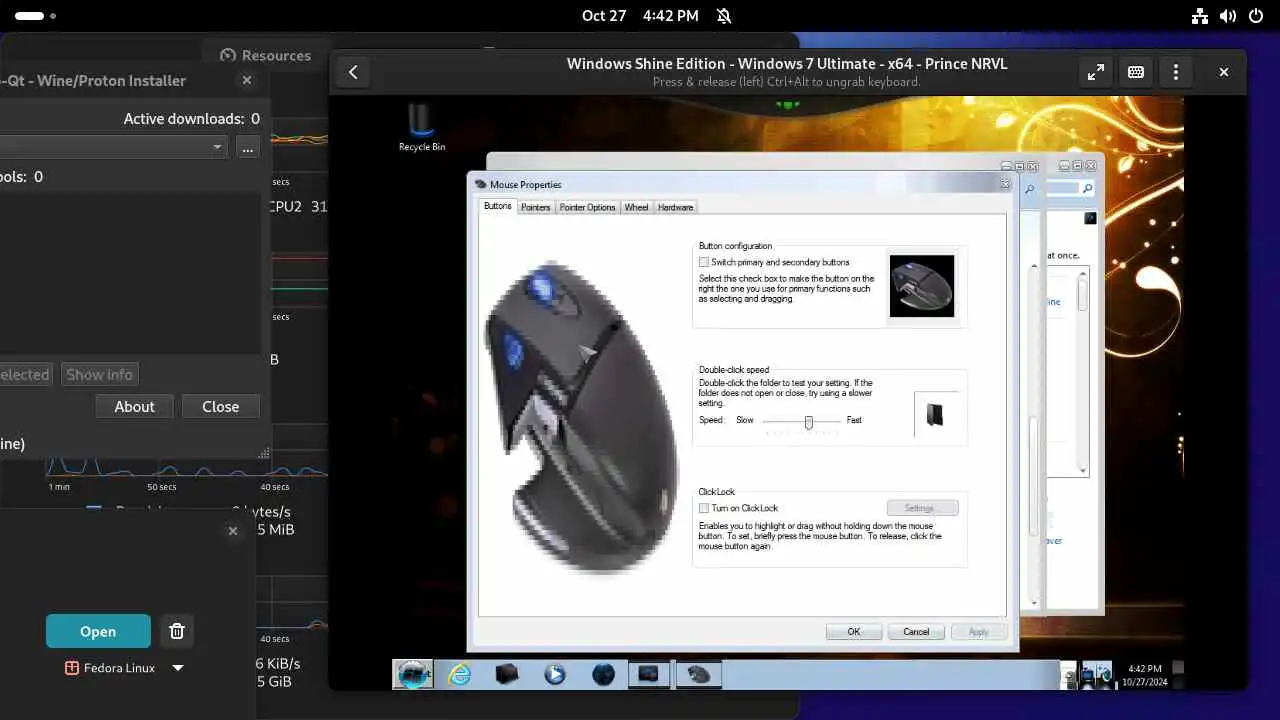Screen dimensions: 1280x720
Task: Open GNOME Activities overview pill
Action: (x=36, y=16)
